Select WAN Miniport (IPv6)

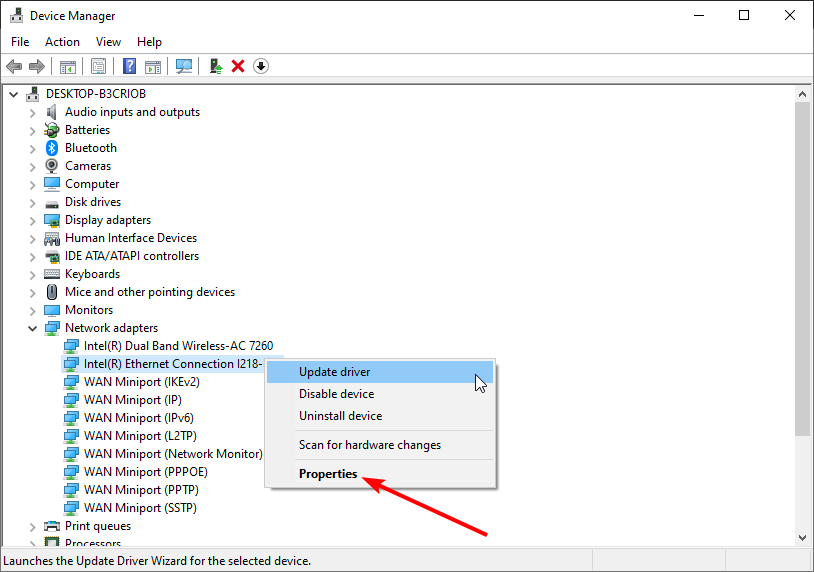138,418
